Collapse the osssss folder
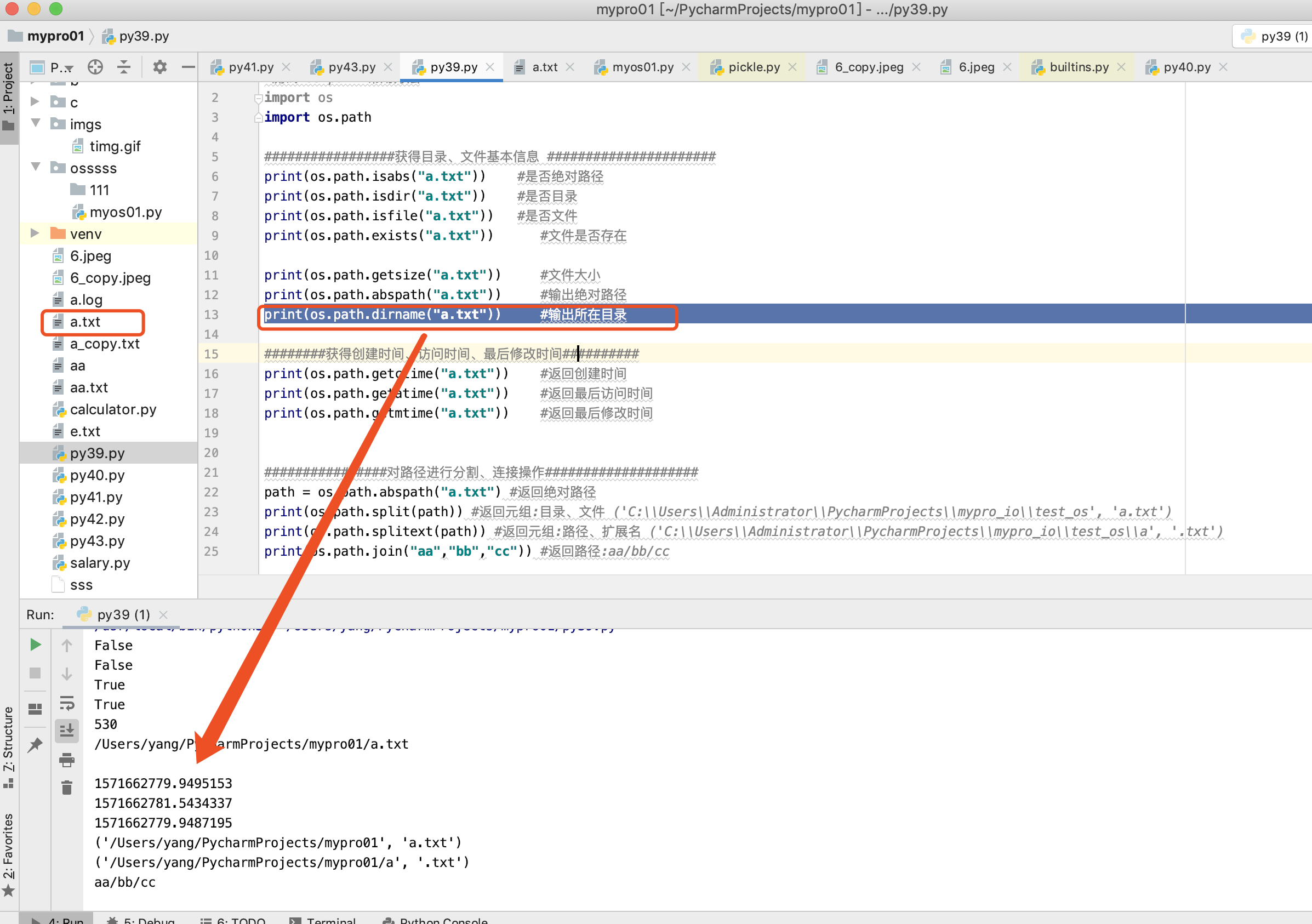This screenshot has height=924, width=1312. tap(36, 168)
